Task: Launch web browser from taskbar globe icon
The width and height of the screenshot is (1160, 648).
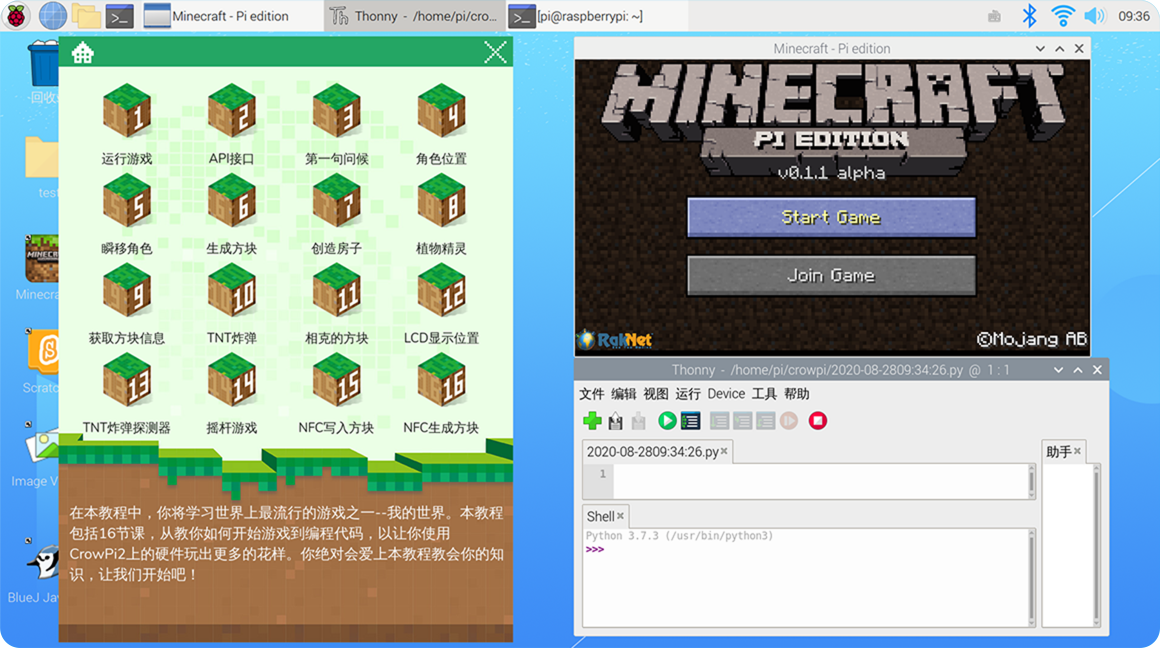Action: pyautogui.click(x=53, y=16)
